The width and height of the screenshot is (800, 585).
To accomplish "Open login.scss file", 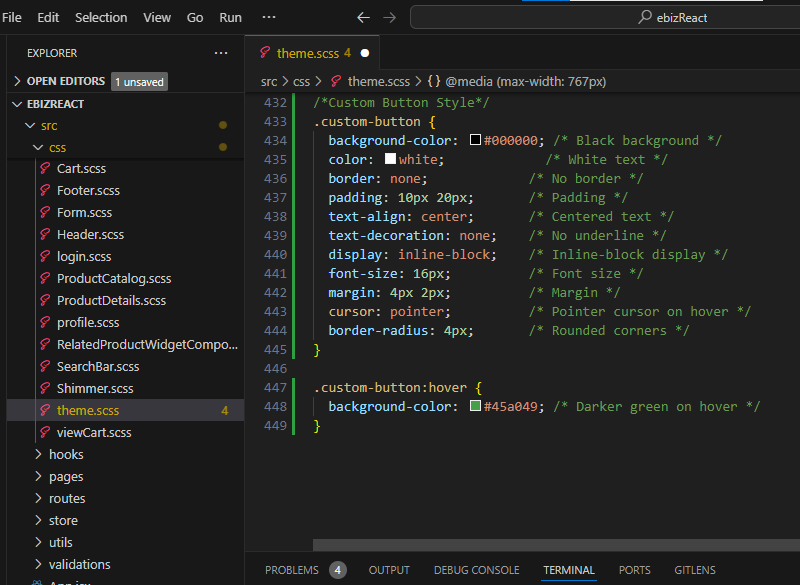I will click(x=84, y=256).
